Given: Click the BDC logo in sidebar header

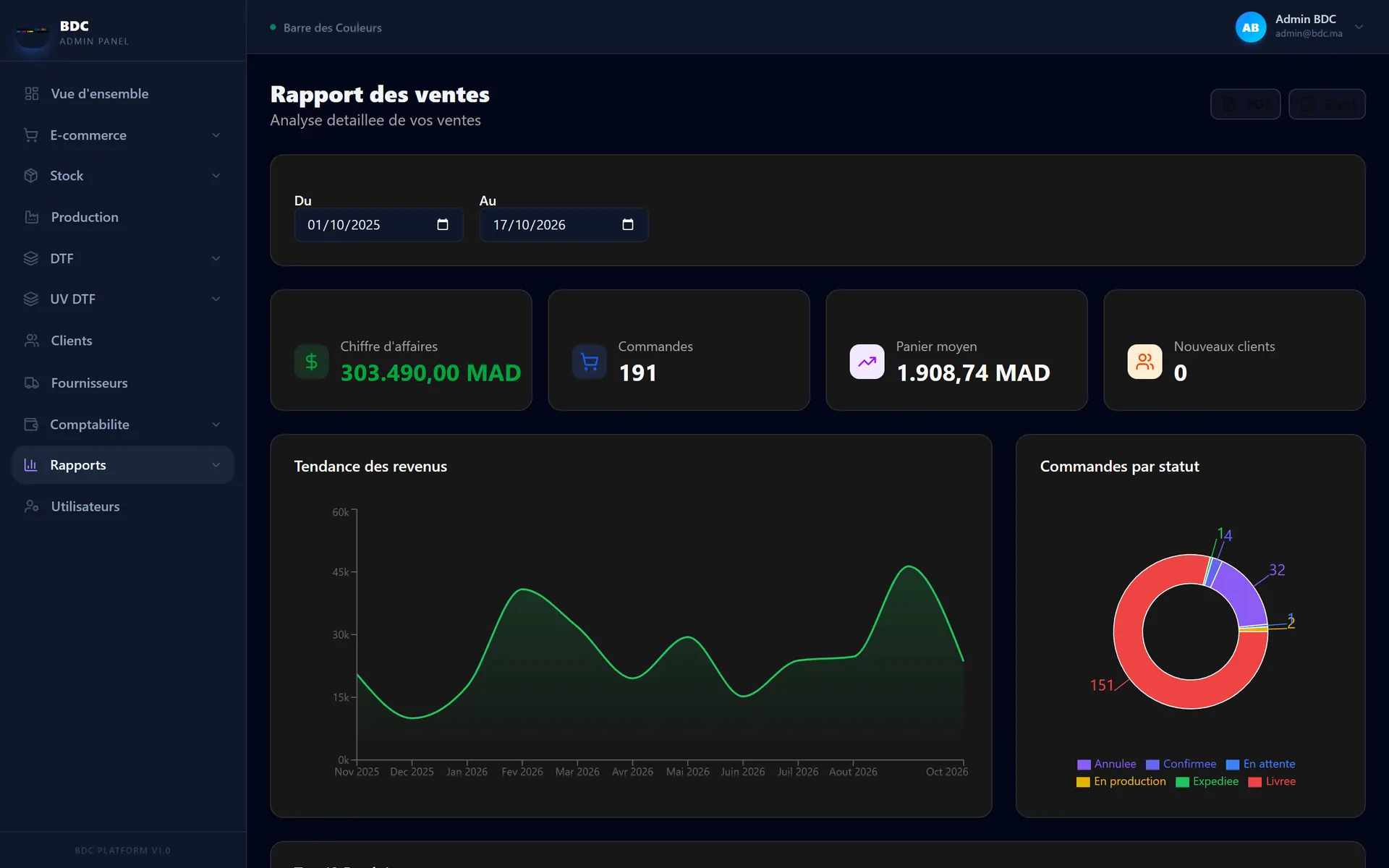Looking at the screenshot, I should tap(33, 32).
